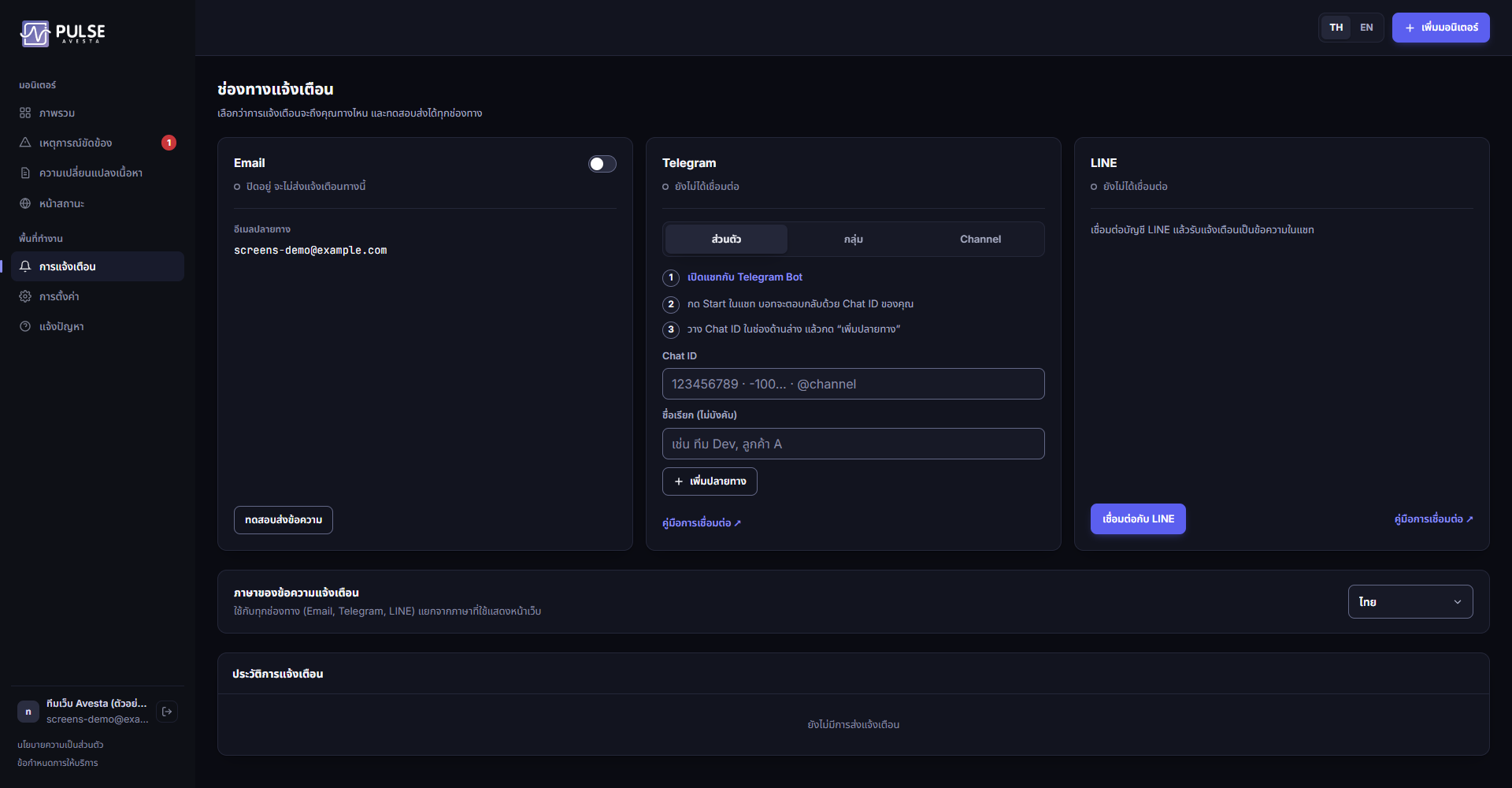Click the screens-demo@example.com recipient email text

310,251
